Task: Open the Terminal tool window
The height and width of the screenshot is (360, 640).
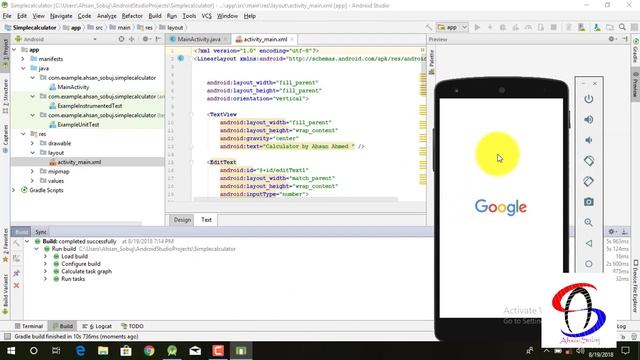Action: click(x=29, y=326)
